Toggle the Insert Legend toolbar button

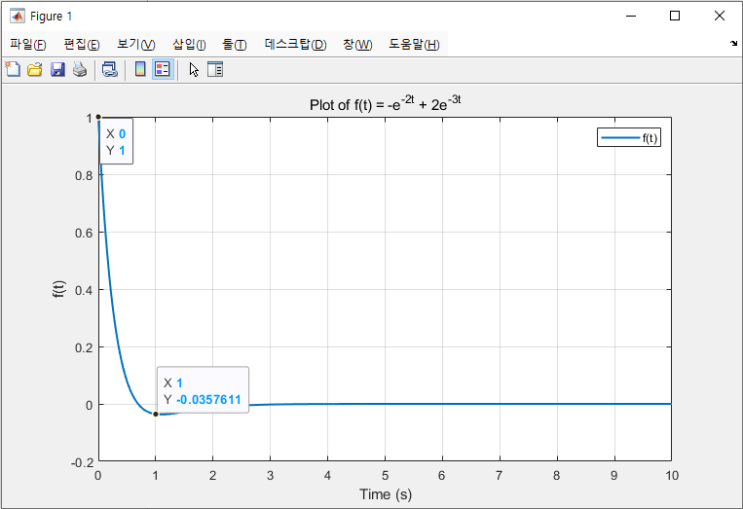pyautogui.click(x=163, y=70)
